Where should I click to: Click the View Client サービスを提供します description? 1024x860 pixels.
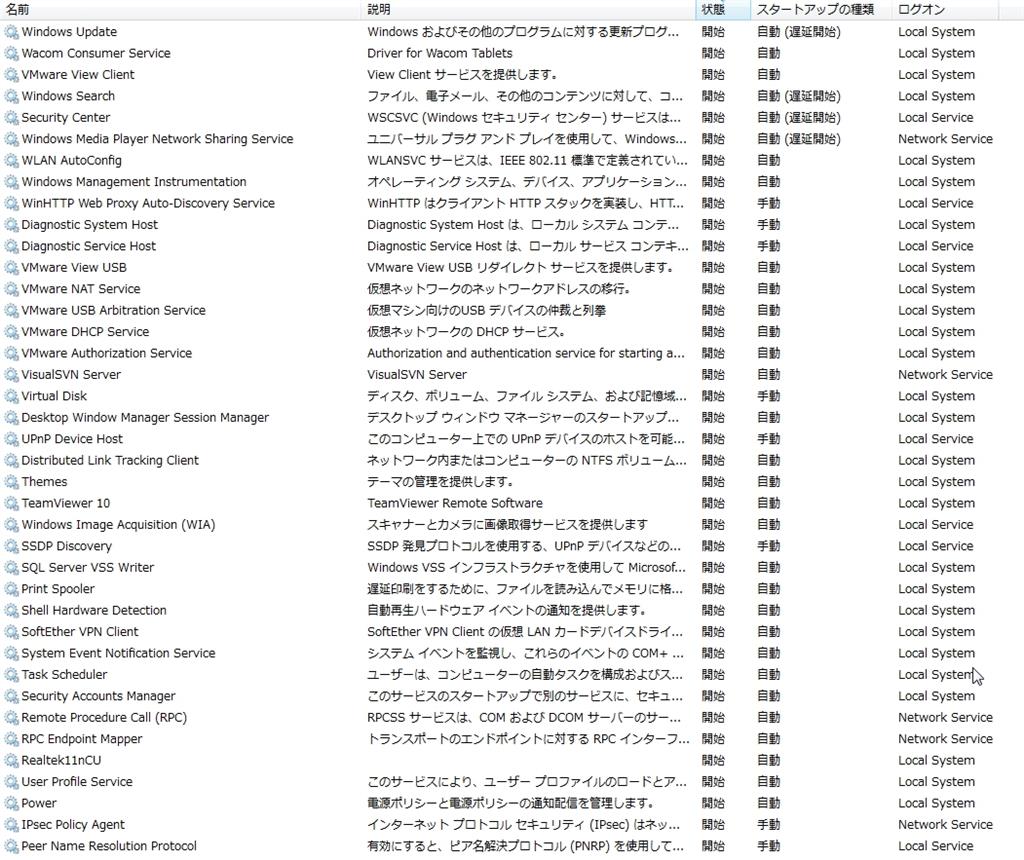(x=462, y=75)
